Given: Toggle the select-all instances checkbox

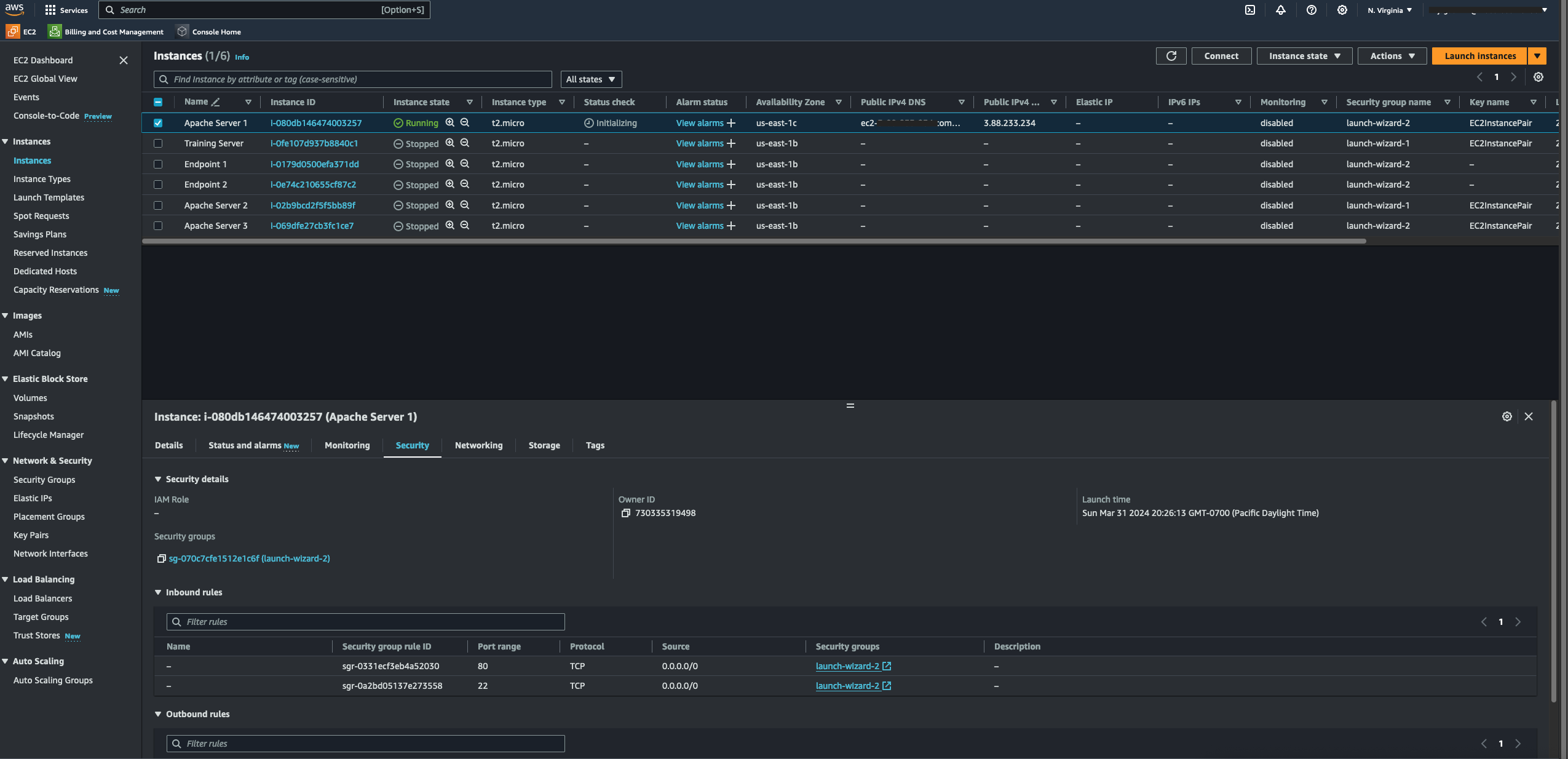Looking at the screenshot, I should tap(158, 102).
